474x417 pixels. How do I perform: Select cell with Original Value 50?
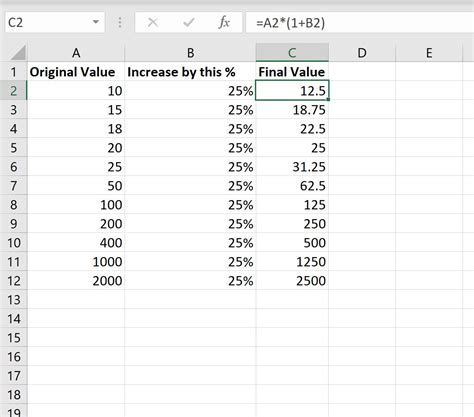76,186
